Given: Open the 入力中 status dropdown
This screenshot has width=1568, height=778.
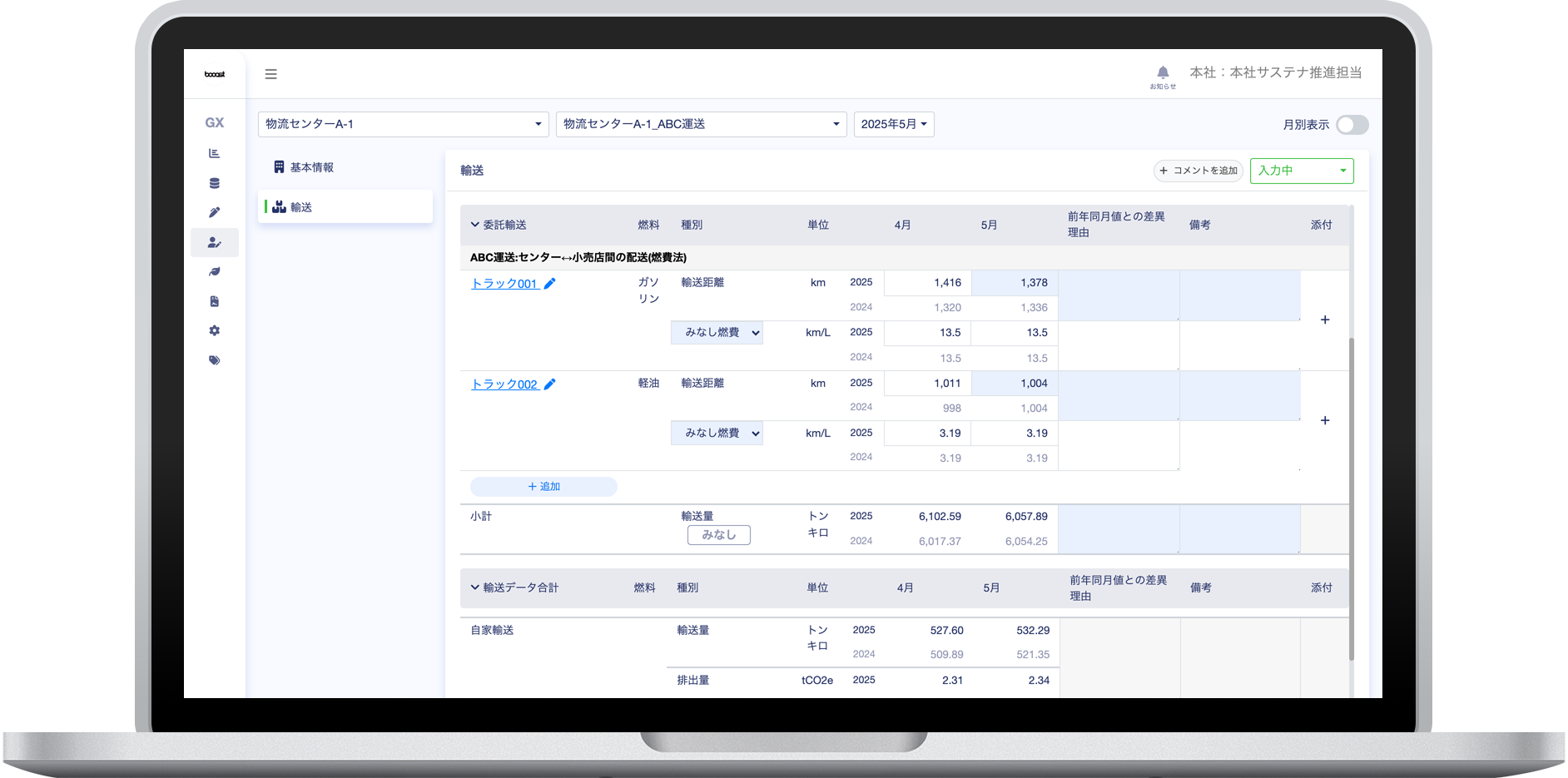Looking at the screenshot, I should (1302, 171).
